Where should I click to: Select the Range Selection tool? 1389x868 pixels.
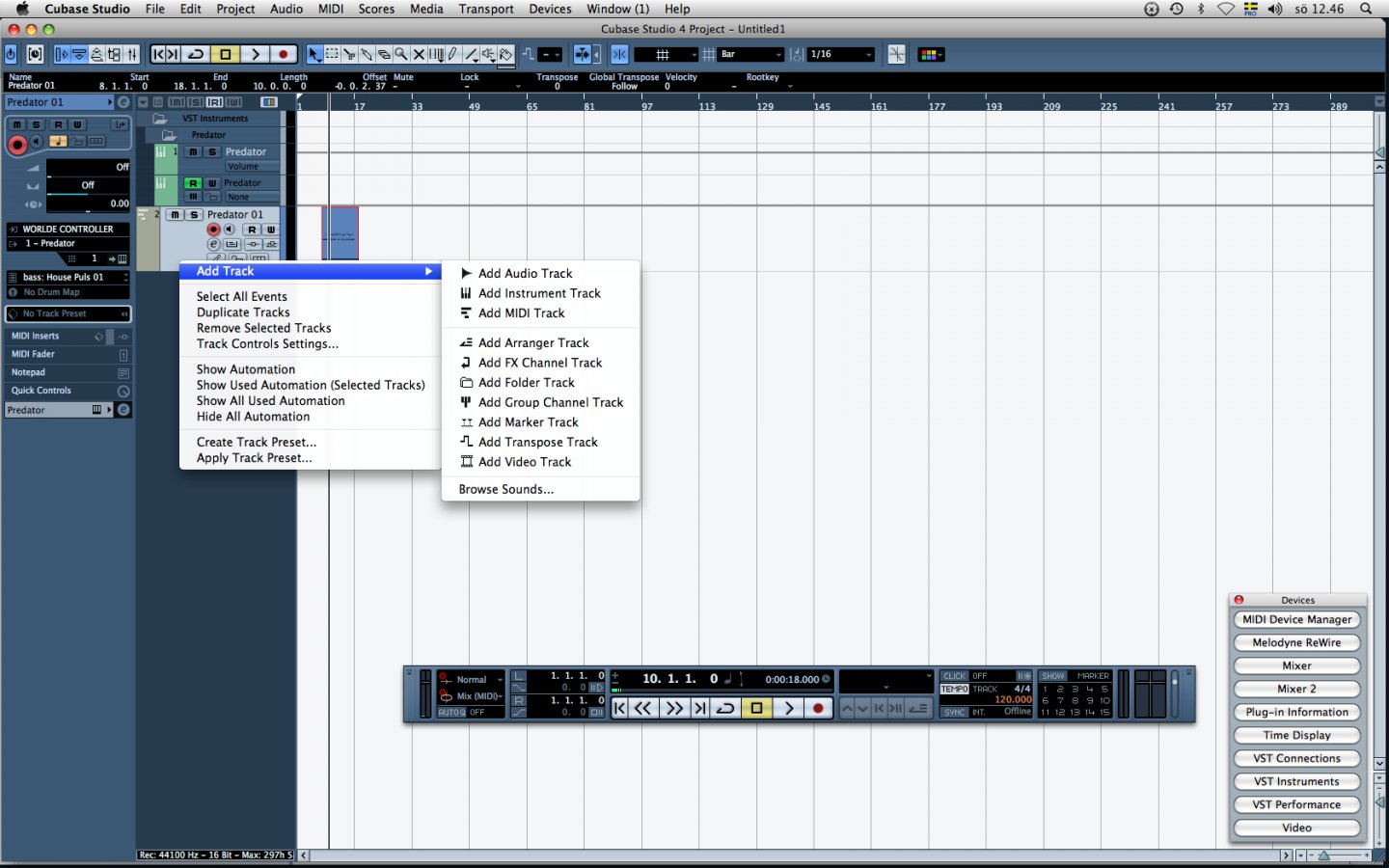click(332, 55)
